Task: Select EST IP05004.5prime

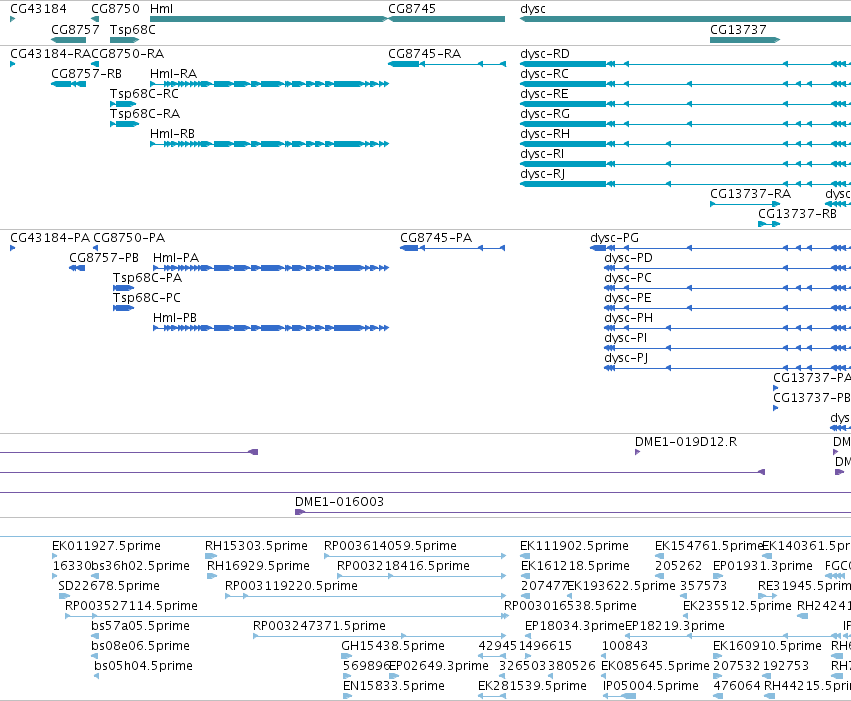Action: point(619,696)
